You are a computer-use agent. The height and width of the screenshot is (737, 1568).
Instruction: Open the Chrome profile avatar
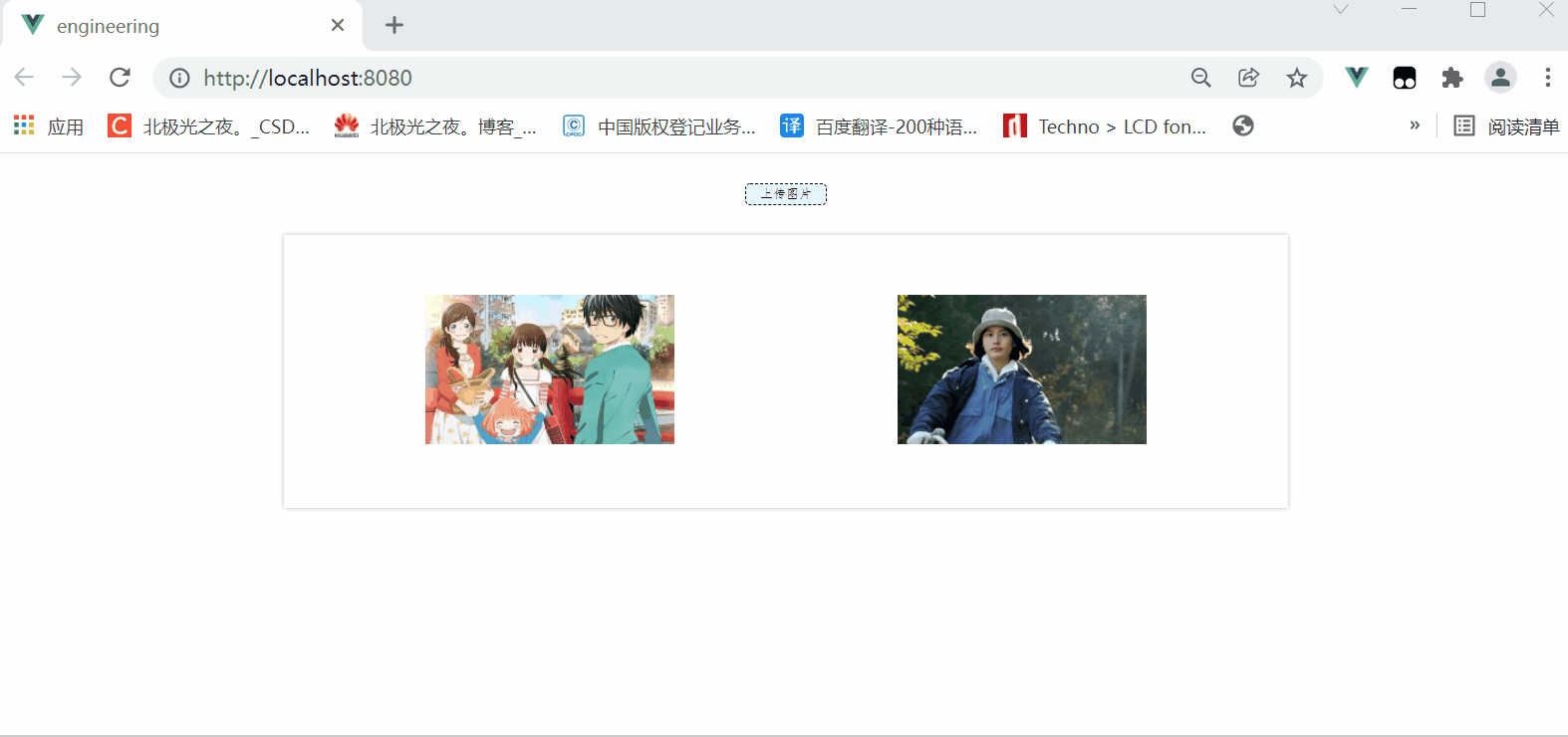pyautogui.click(x=1500, y=78)
